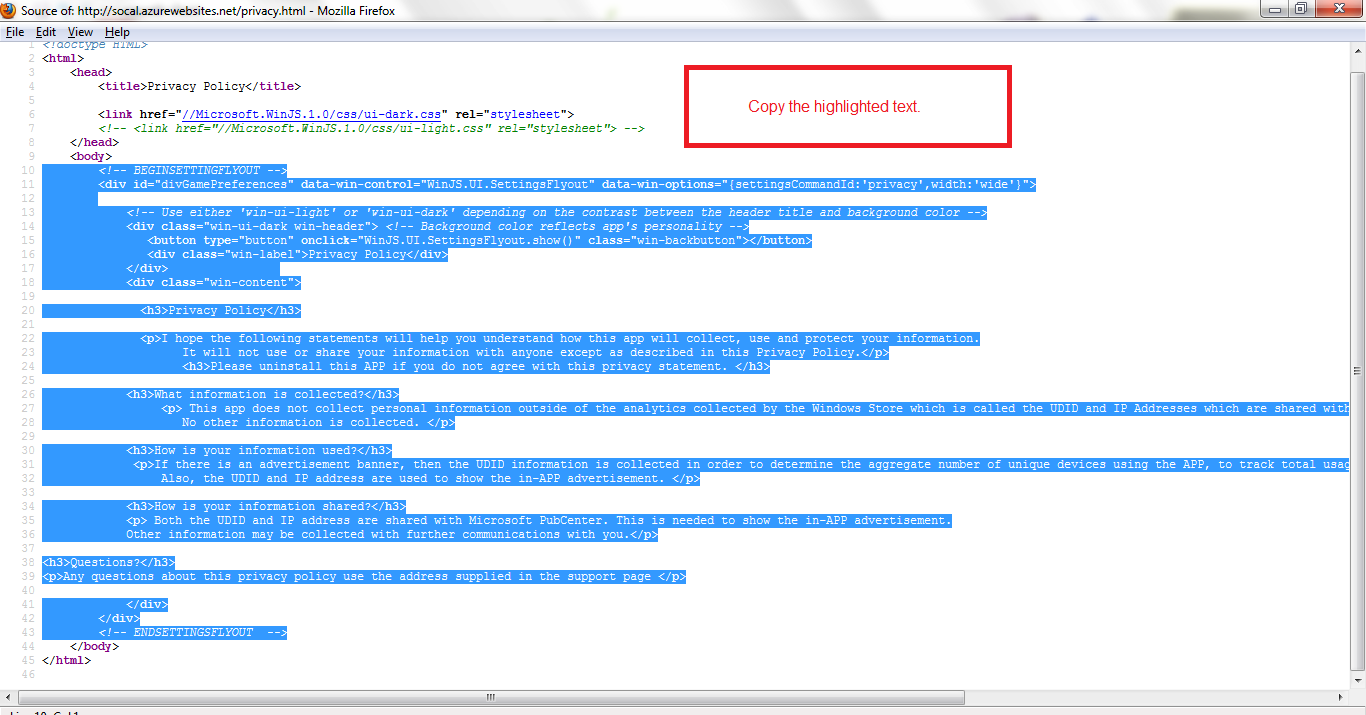This screenshot has height=715, width=1366.
Task: Open the File menu
Action: pyautogui.click(x=15, y=32)
